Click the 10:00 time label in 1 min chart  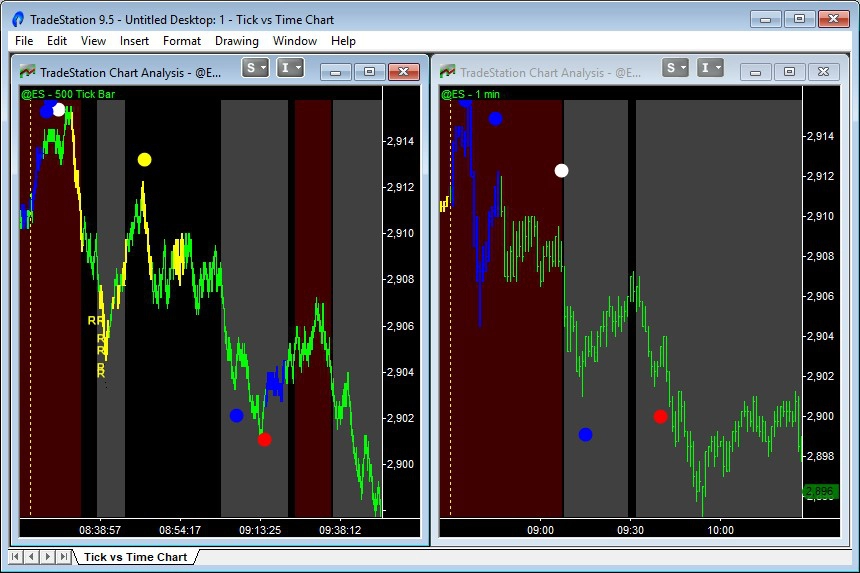(x=720, y=530)
